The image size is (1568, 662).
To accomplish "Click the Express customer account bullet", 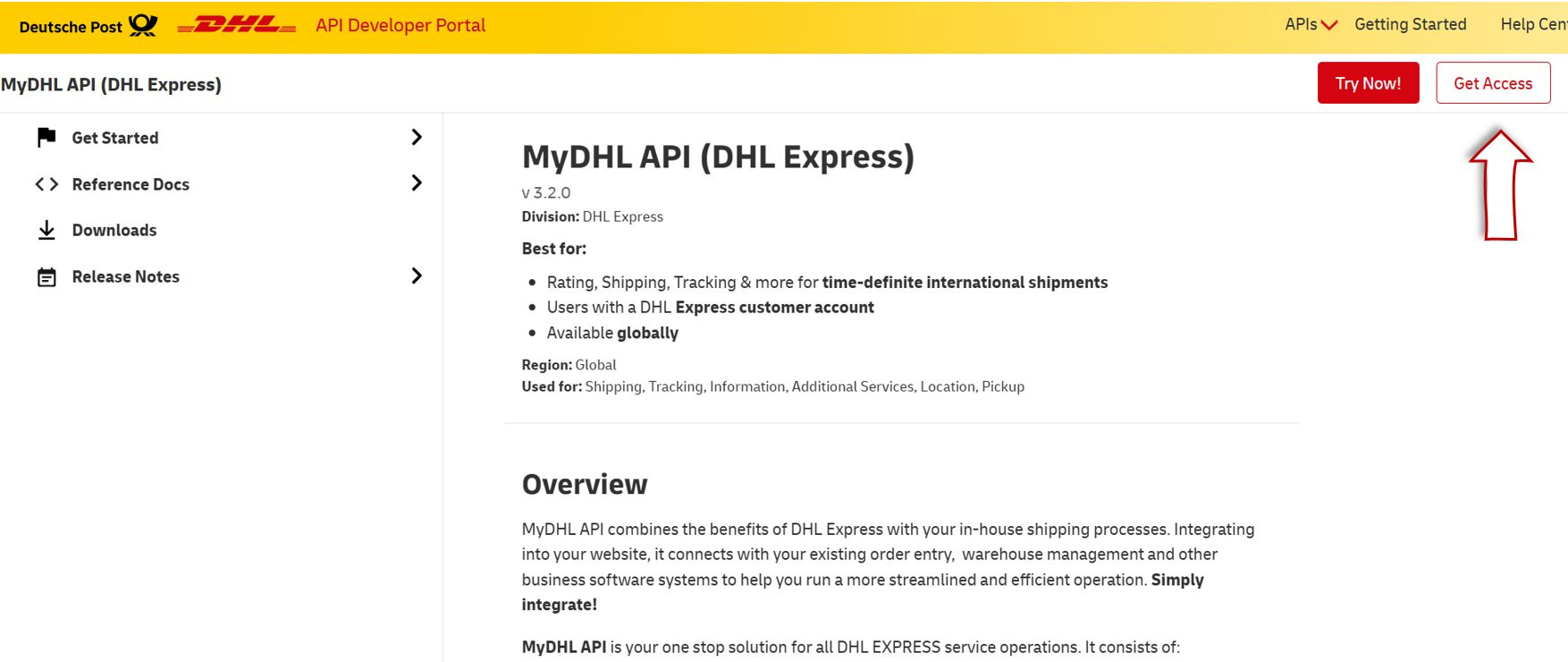I will (711, 308).
